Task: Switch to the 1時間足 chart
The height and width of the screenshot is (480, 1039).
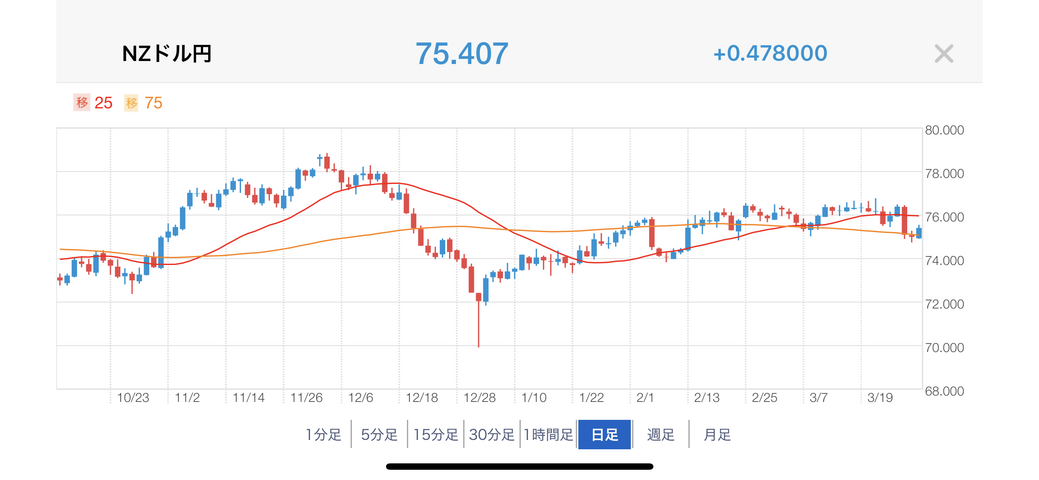Action: tap(548, 435)
